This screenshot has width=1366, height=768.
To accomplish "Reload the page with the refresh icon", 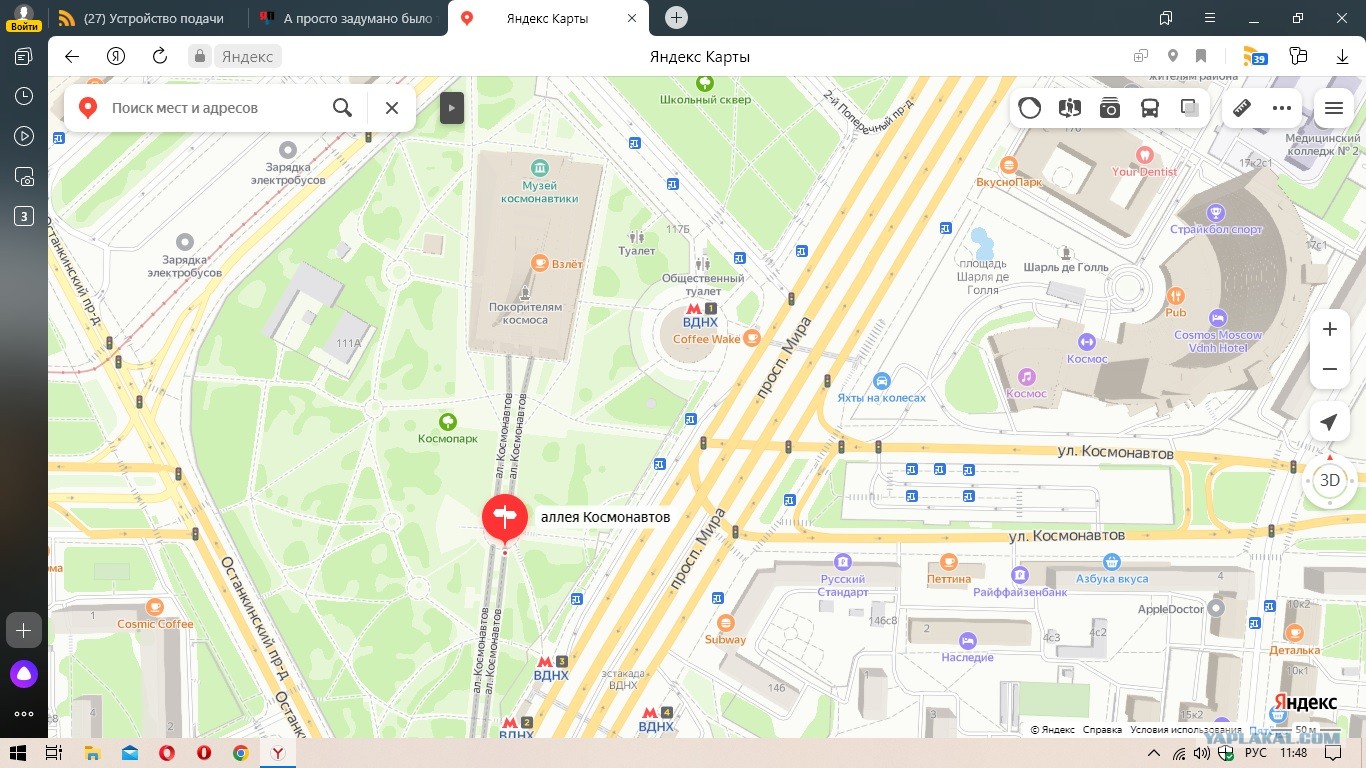I will 159,56.
